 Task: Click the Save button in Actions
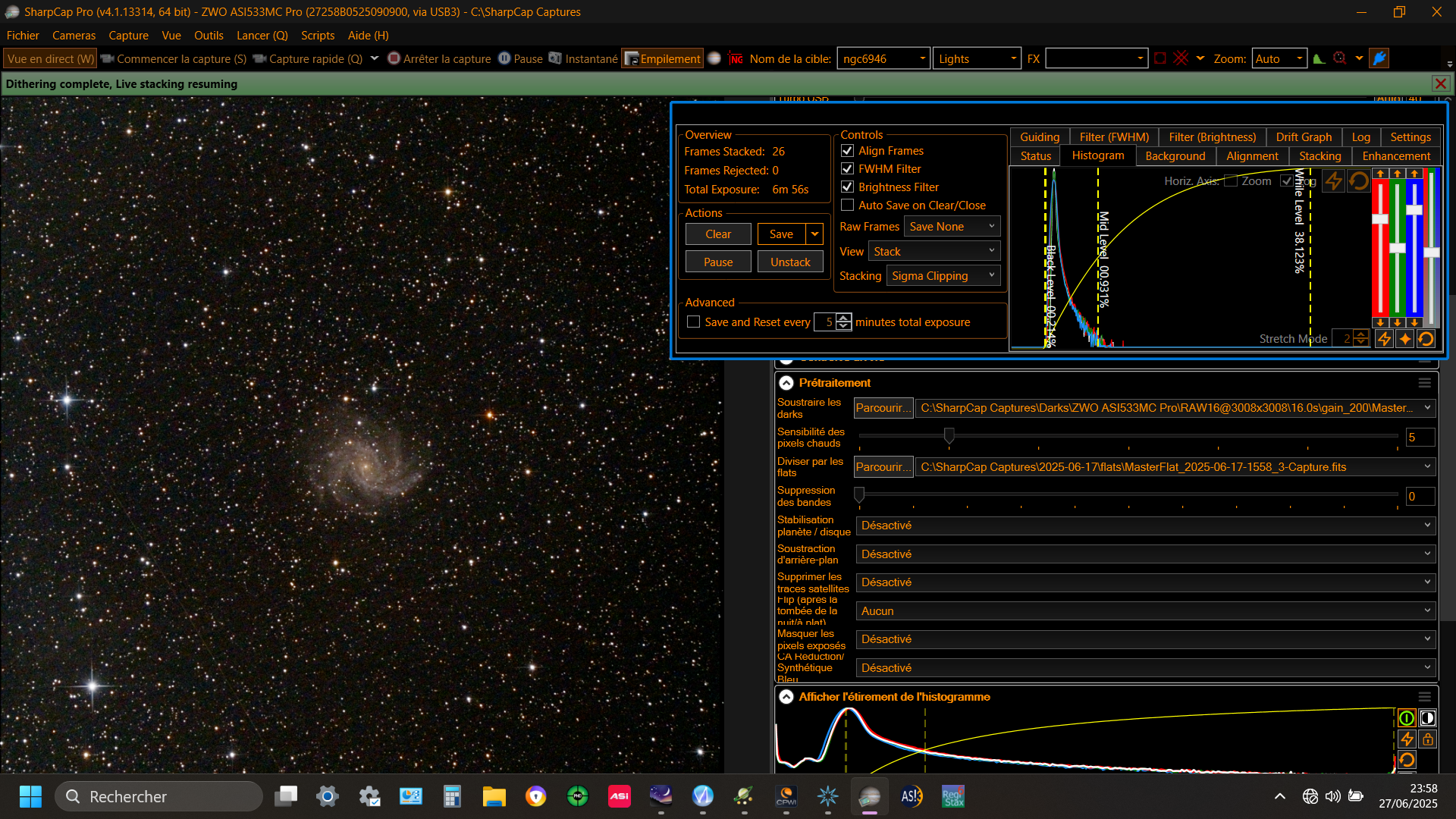tap(781, 234)
